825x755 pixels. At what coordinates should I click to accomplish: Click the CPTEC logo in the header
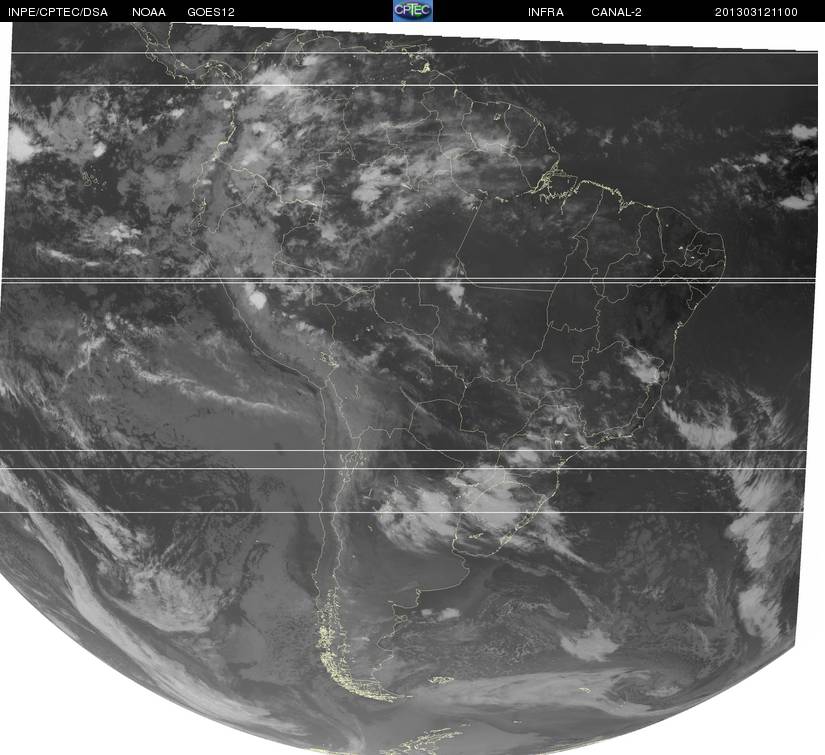pos(413,11)
